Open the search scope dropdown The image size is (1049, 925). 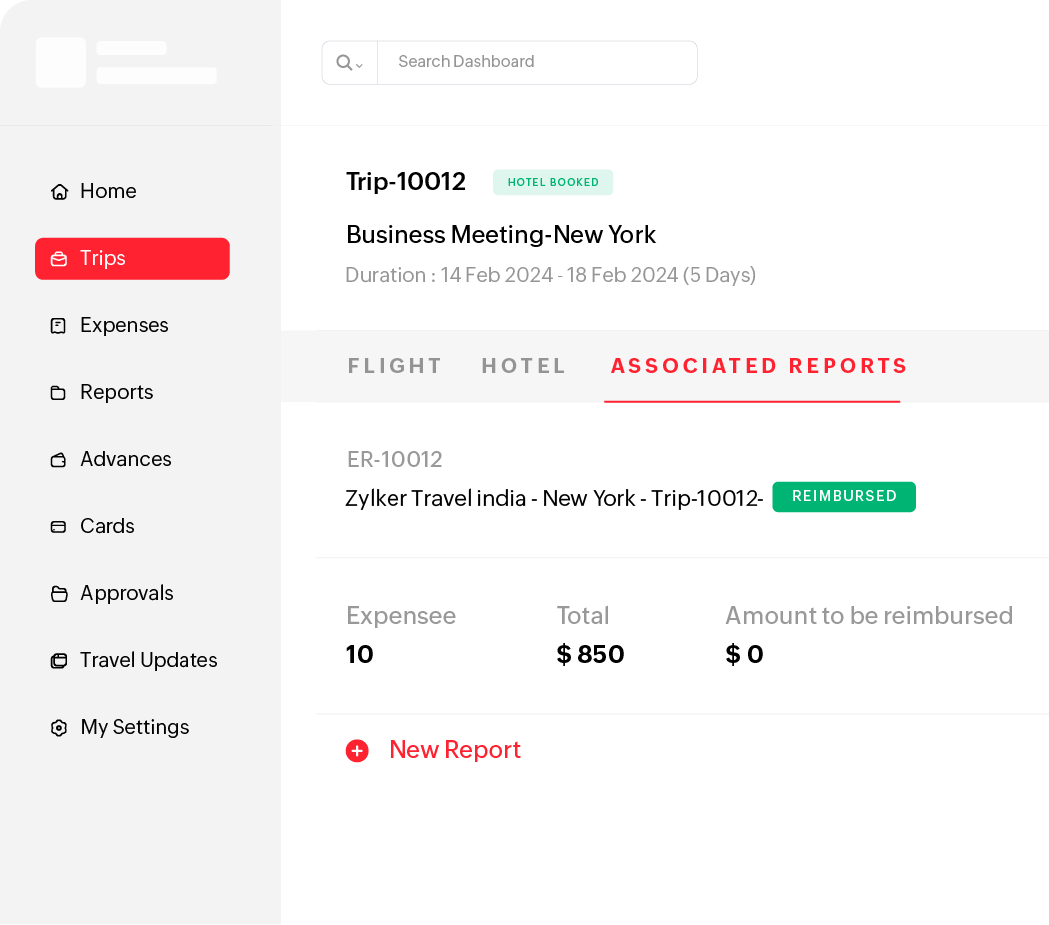pyautogui.click(x=349, y=63)
